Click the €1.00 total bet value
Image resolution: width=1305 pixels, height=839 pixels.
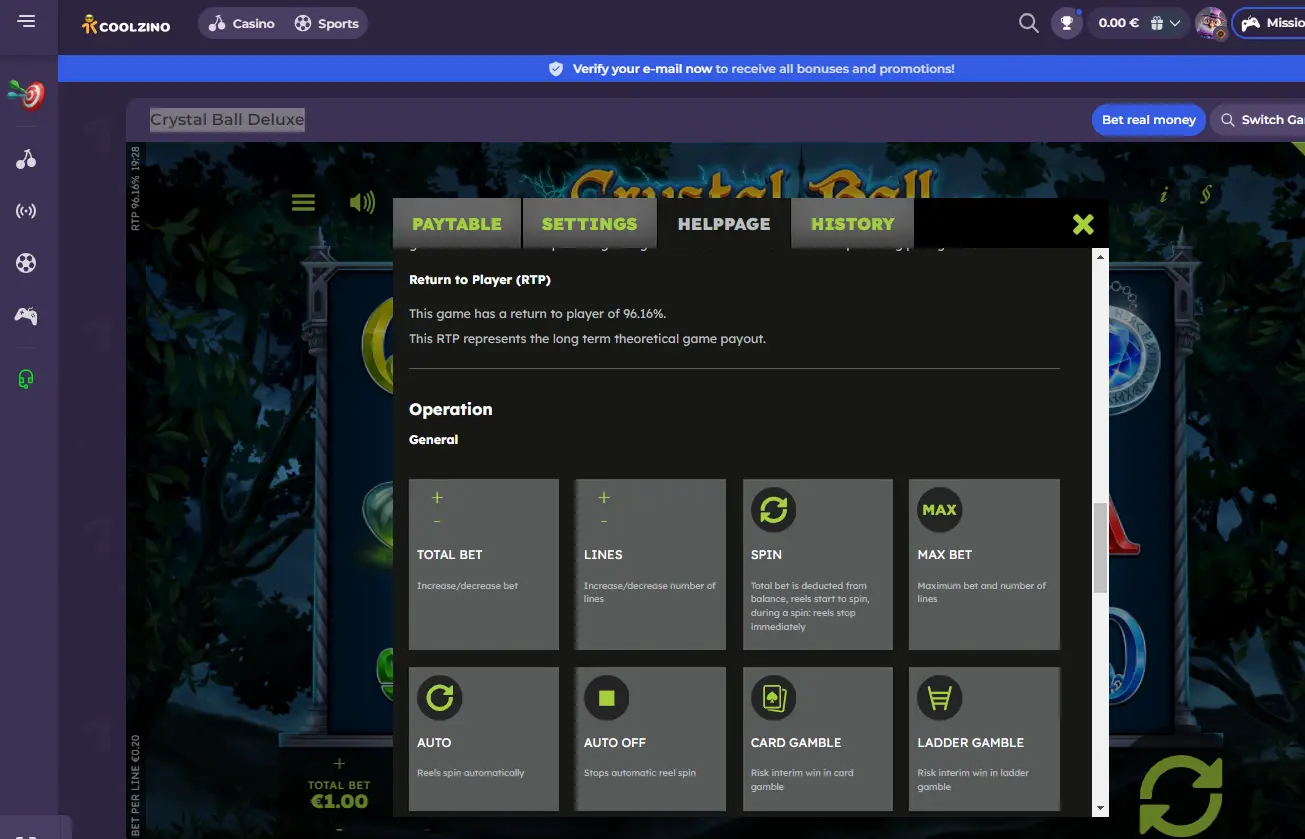pyautogui.click(x=339, y=801)
